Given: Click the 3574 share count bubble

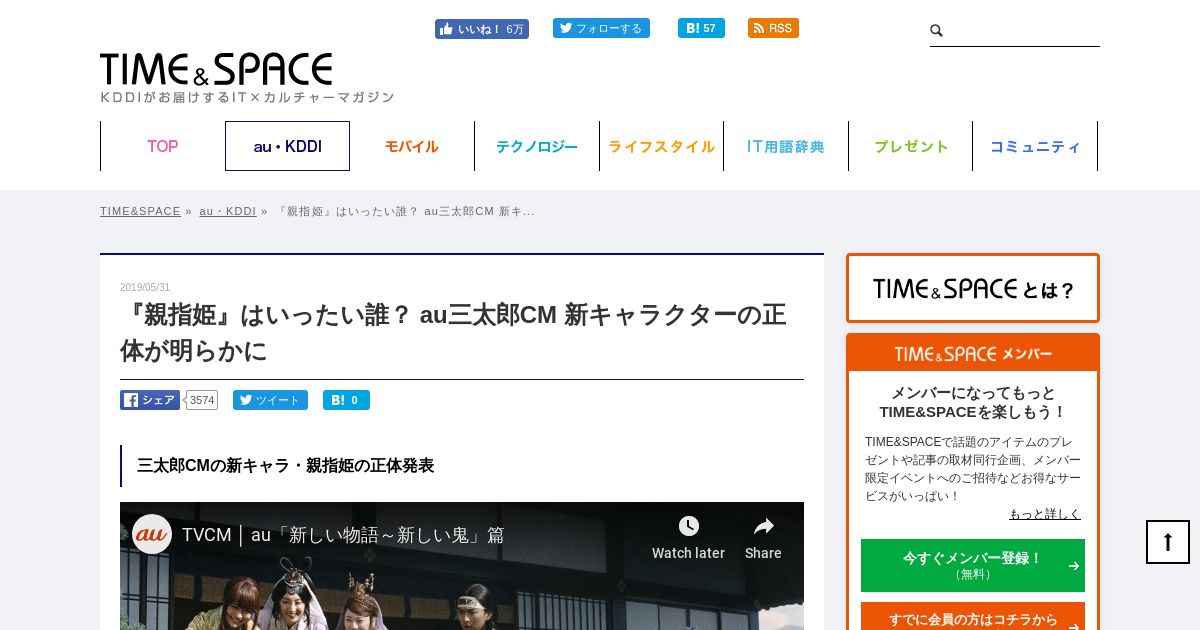Looking at the screenshot, I should tap(202, 400).
